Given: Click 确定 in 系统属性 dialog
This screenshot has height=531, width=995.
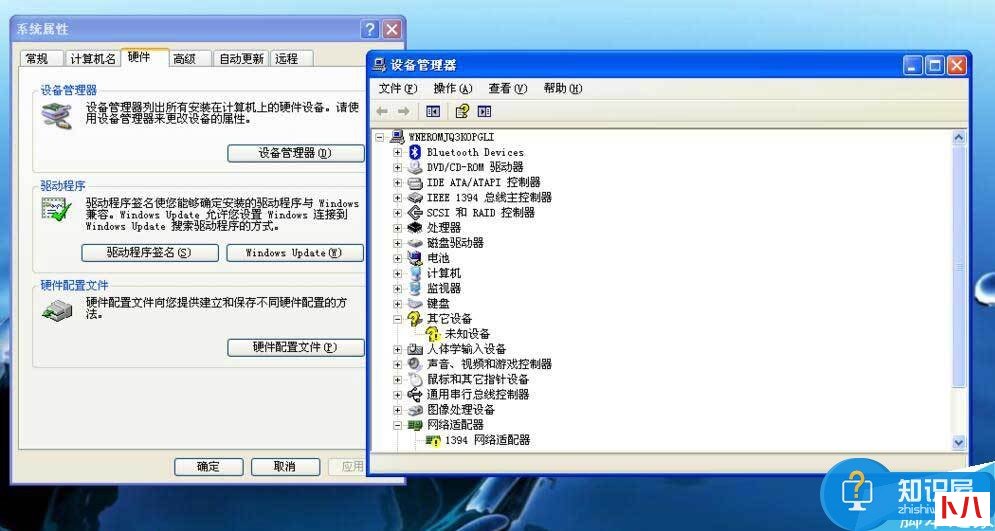Looking at the screenshot, I should coord(209,467).
